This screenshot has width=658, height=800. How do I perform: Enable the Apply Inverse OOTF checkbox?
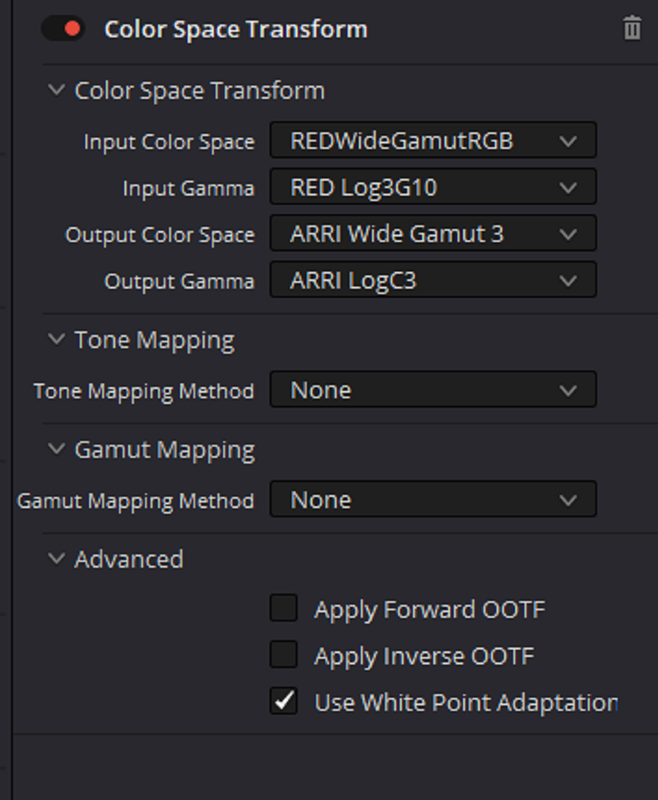click(284, 654)
